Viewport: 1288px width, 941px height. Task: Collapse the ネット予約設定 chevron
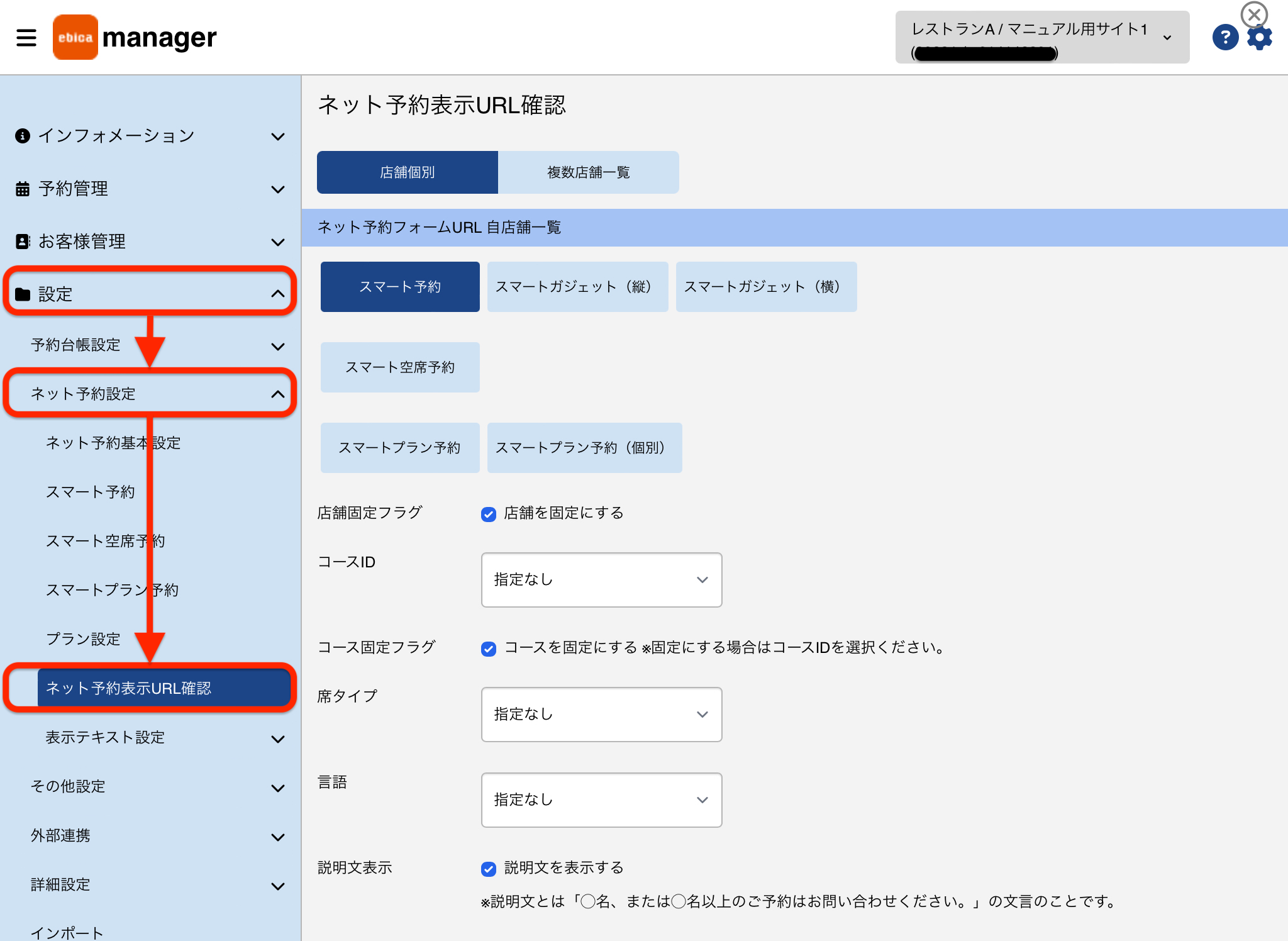[x=277, y=394]
